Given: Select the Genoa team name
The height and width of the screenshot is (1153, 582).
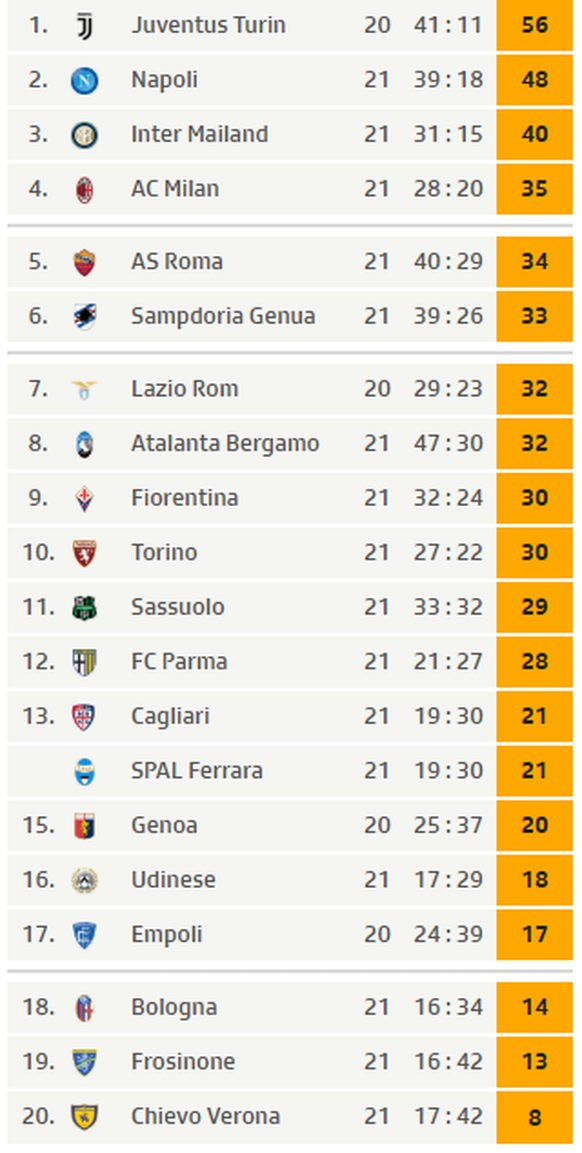Looking at the screenshot, I should (x=164, y=825).
